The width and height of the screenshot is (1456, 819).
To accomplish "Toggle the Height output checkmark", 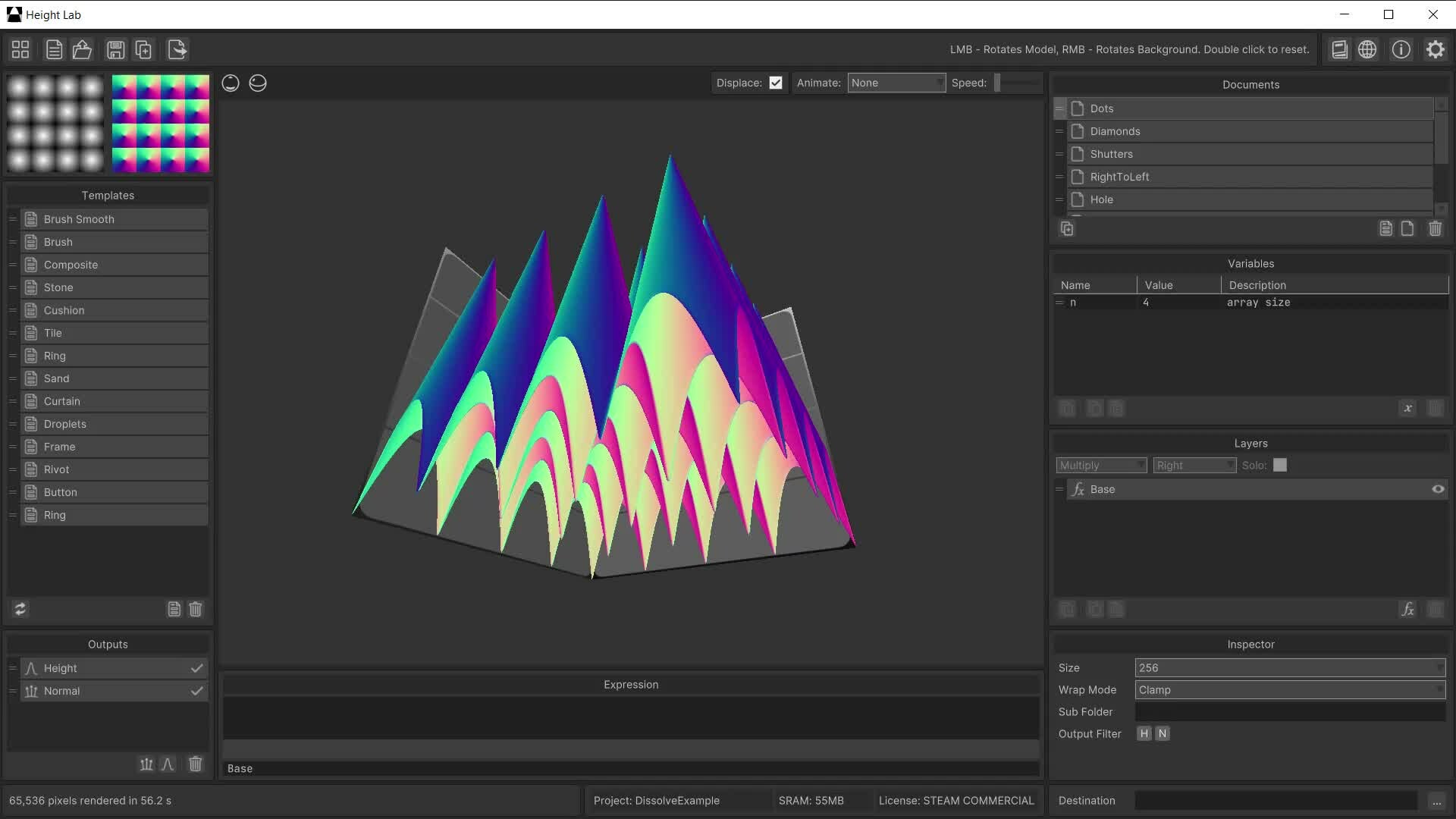I will (x=196, y=668).
